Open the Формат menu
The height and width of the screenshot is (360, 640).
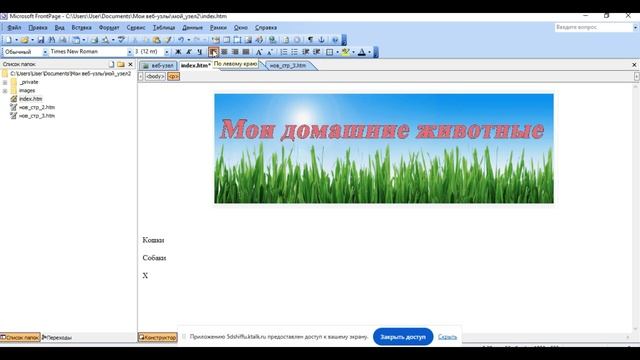[x=109, y=28]
